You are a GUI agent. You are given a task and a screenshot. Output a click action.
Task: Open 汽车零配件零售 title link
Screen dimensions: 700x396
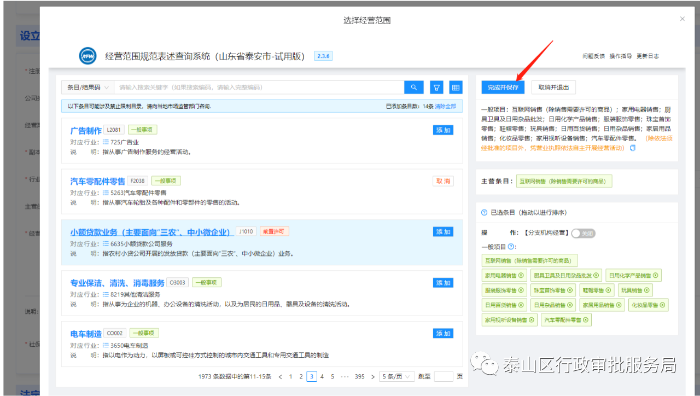click(x=97, y=181)
